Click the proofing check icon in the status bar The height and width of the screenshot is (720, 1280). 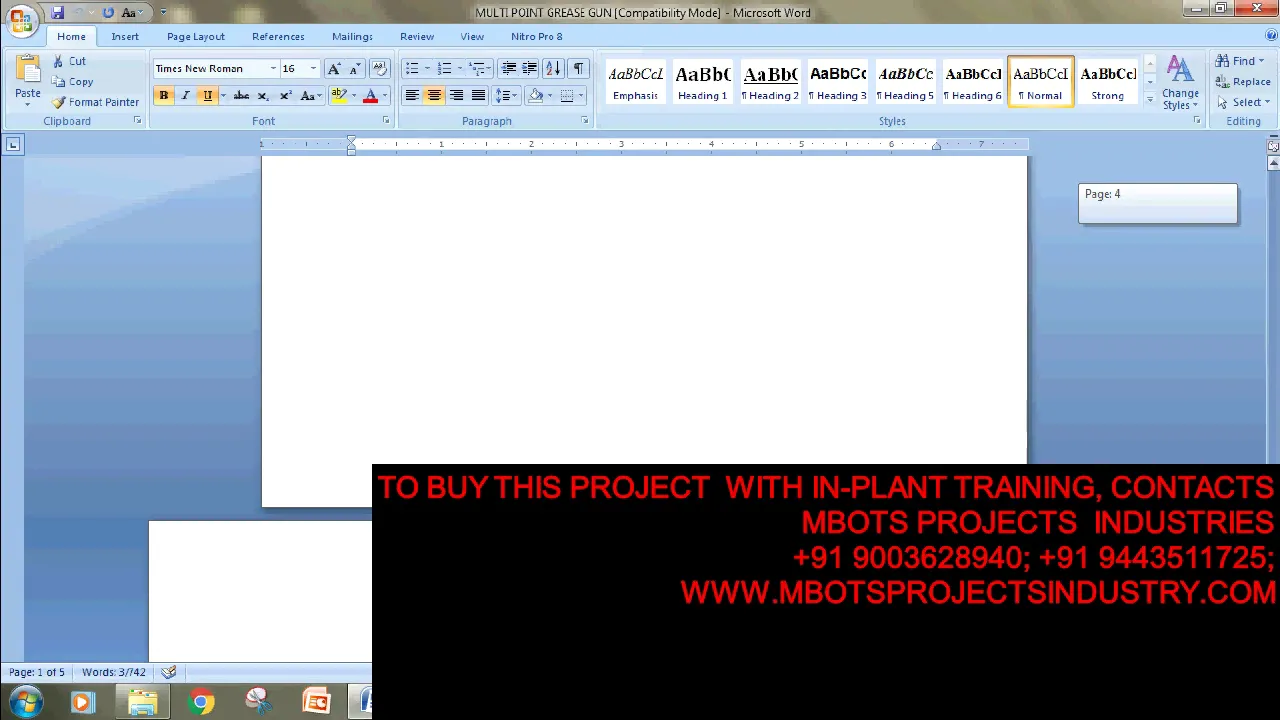point(169,672)
